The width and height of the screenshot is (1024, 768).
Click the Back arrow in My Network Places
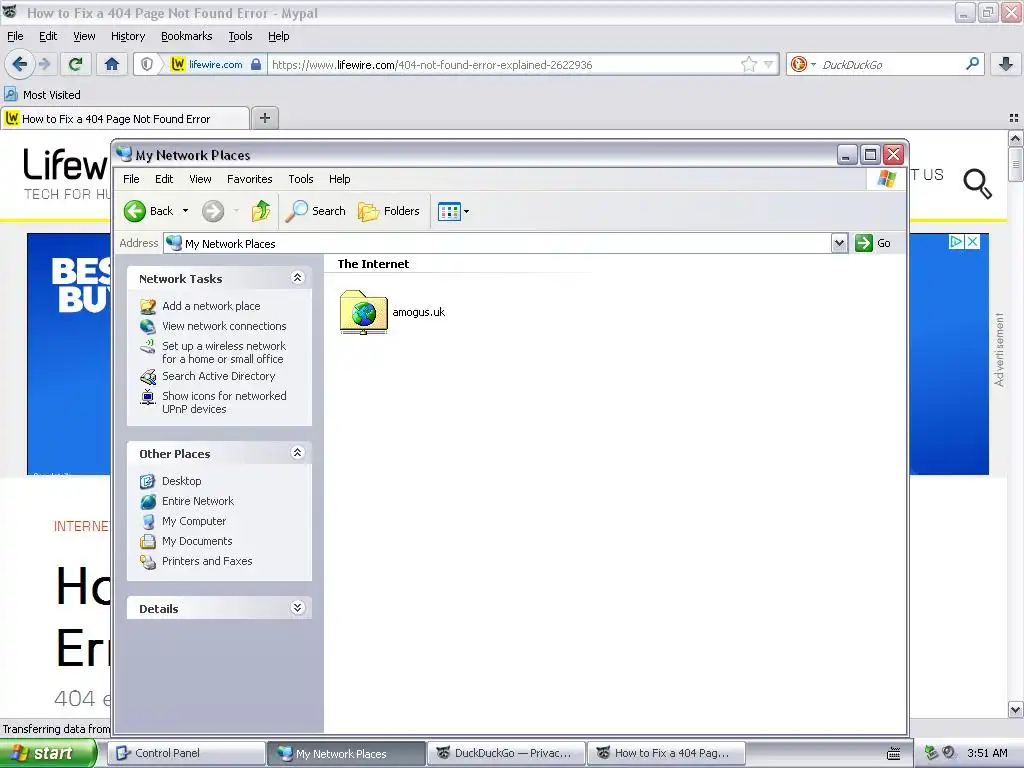tap(135, 211)
